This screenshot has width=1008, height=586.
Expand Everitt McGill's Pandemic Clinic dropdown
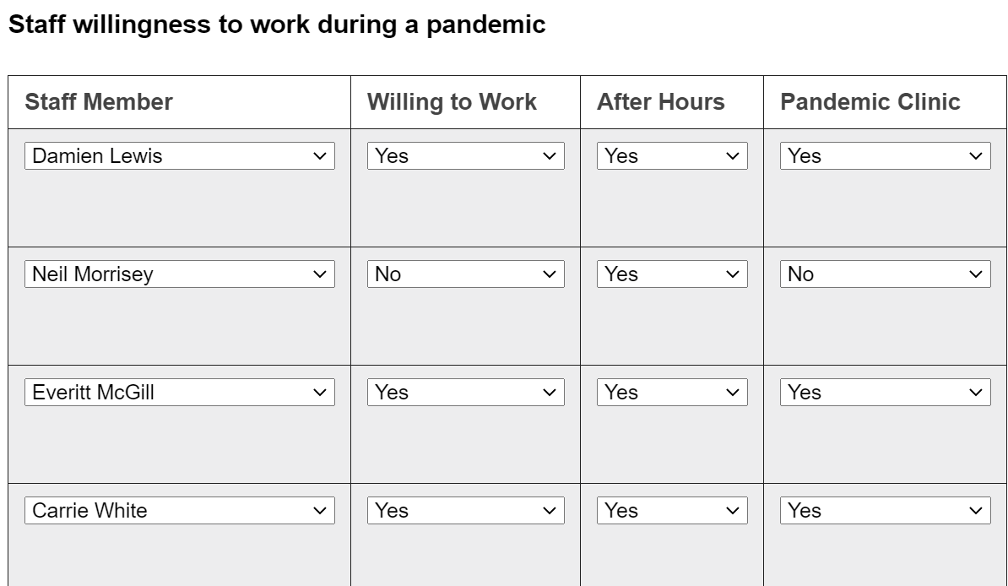point(885,393)
